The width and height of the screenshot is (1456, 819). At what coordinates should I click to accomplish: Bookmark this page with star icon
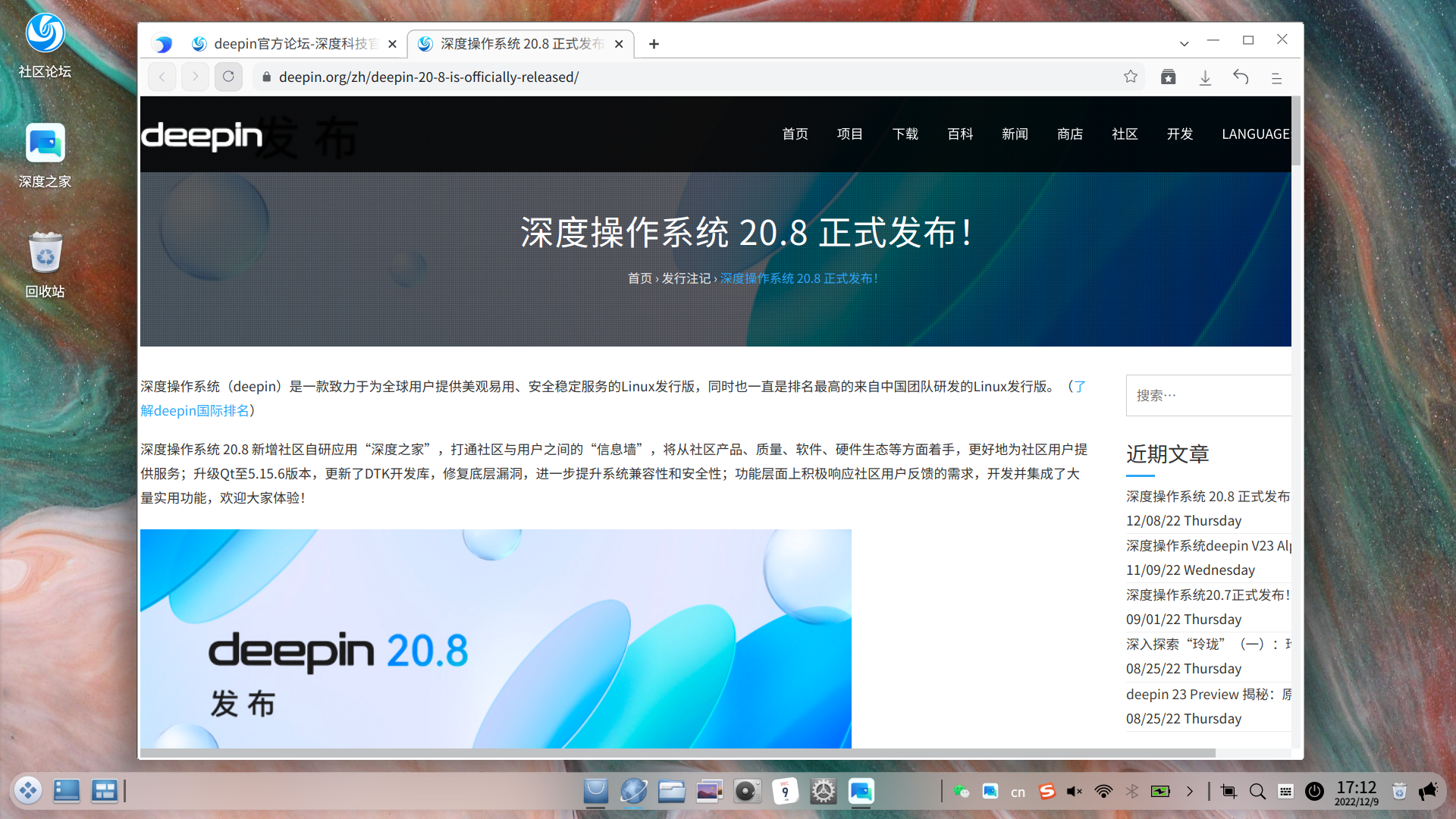[1131, 77]
